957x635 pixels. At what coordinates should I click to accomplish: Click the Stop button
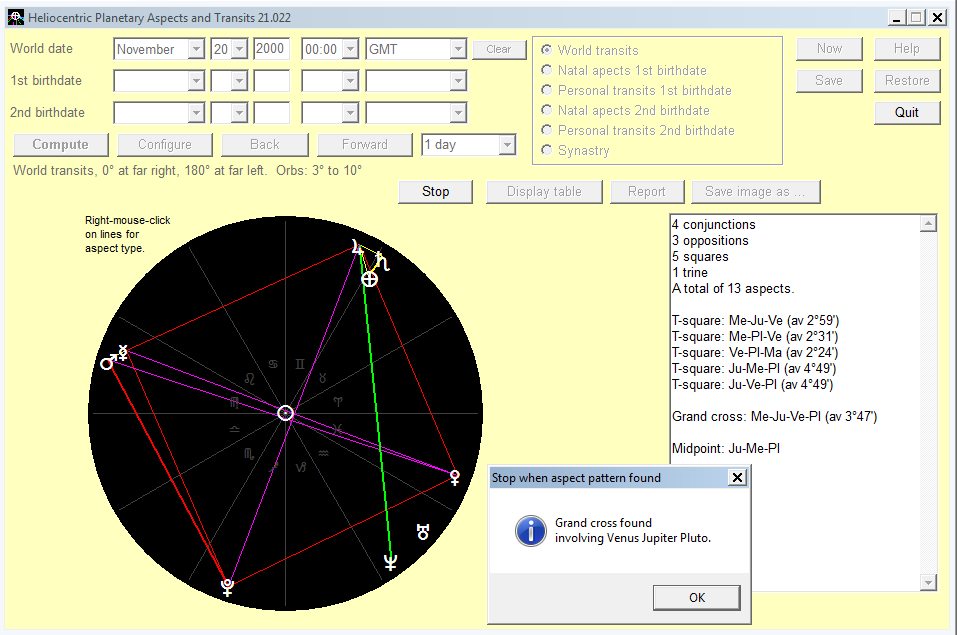(435, 192)
